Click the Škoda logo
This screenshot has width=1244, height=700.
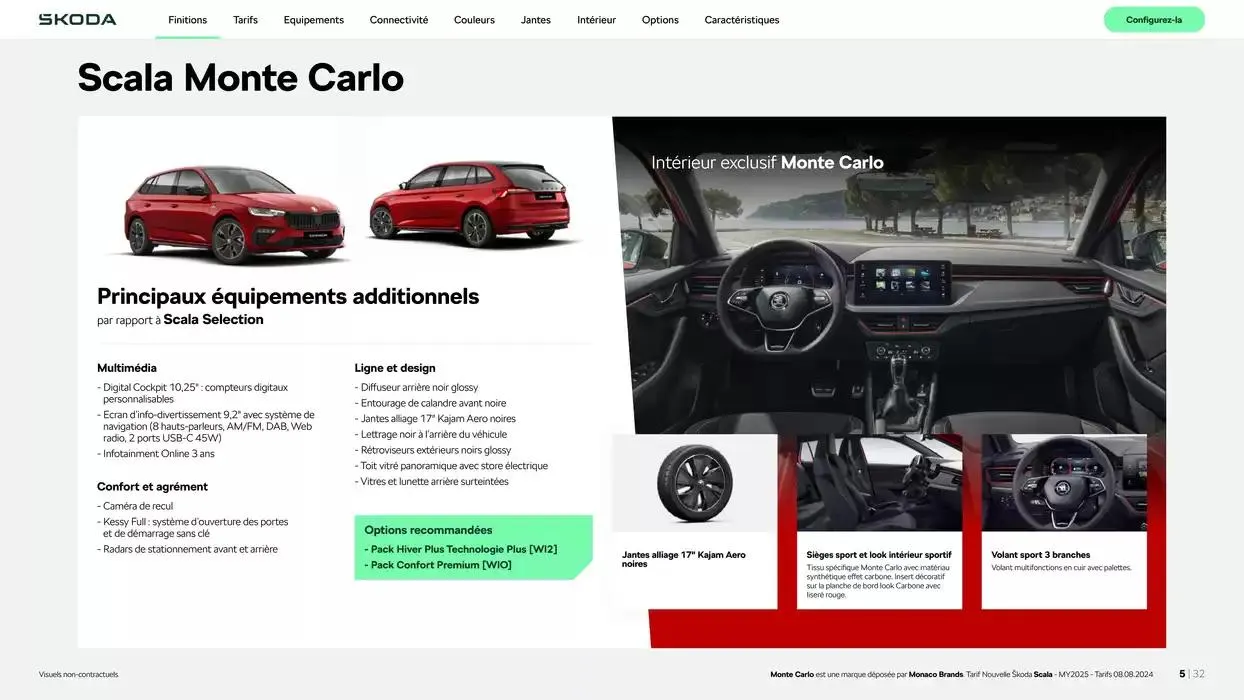point(77,19)
